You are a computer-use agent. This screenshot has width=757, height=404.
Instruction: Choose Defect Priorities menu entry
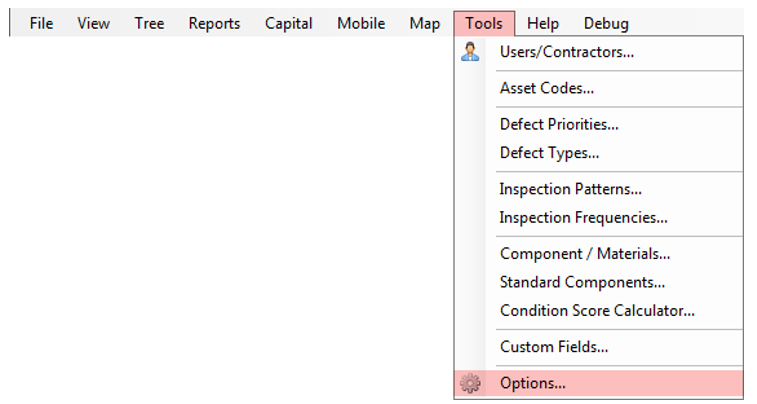click(559, 125)
